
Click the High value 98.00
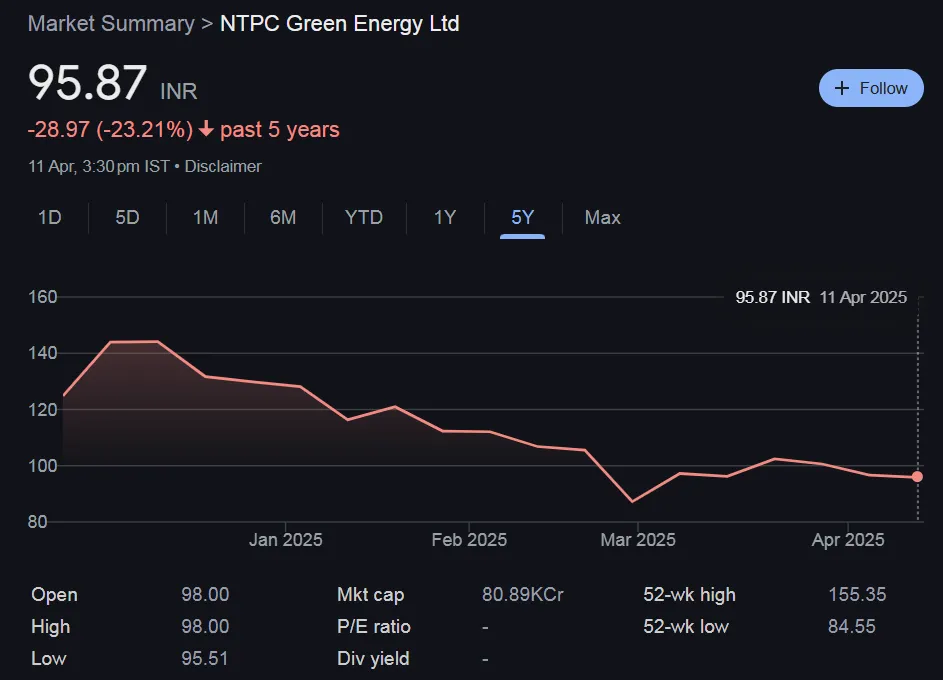coord(205,626)
